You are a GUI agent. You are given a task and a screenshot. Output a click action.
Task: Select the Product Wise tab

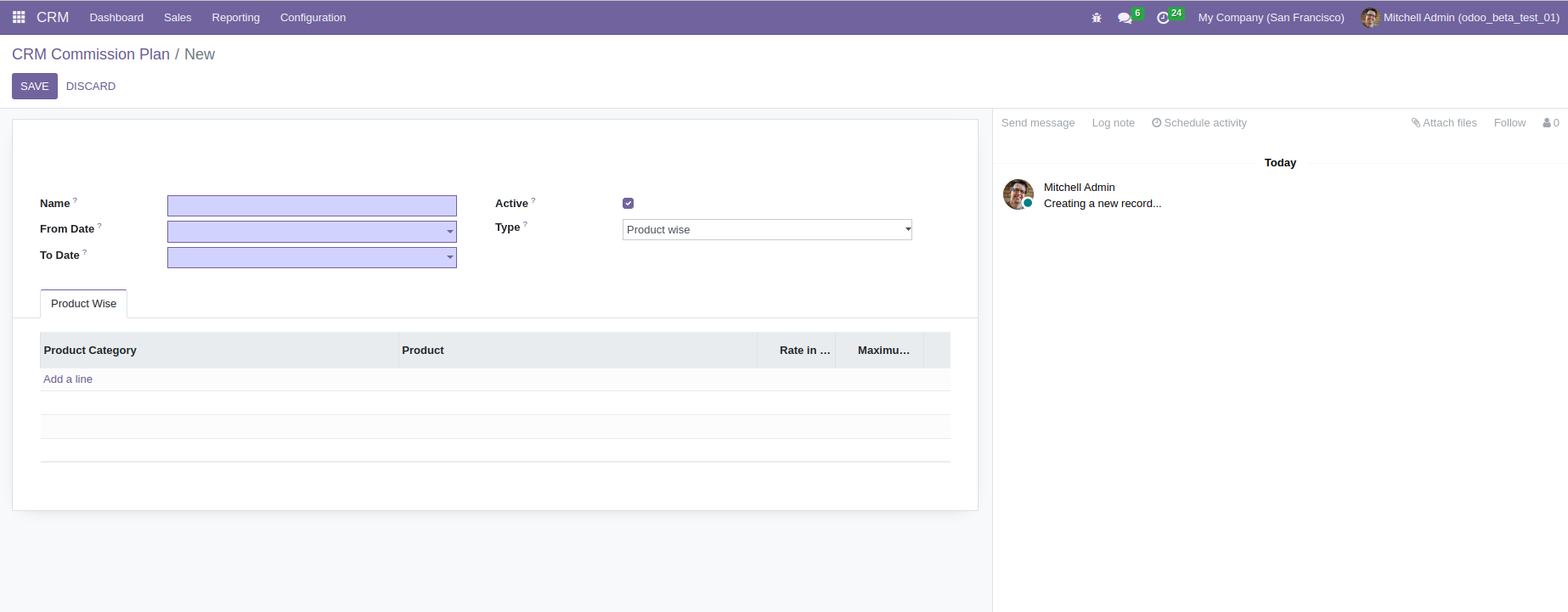(x=83, y=304)
